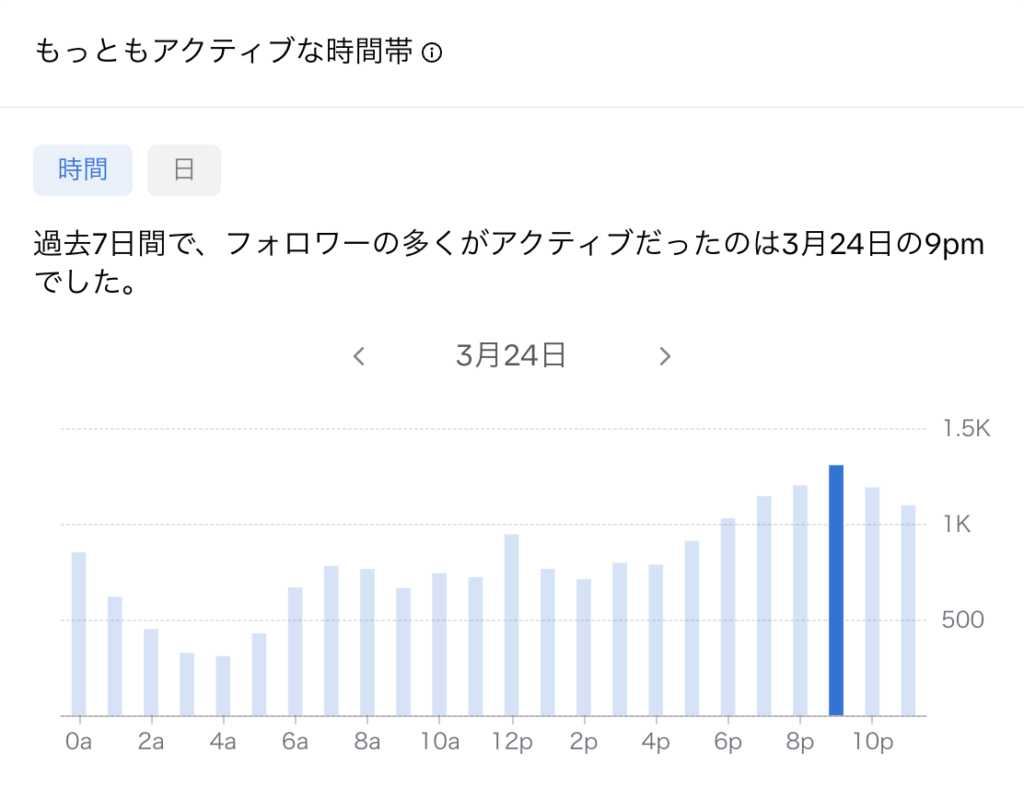Viewport: 1024px width, 799px height.
Task: Go to the next day with right chevron
Action: coord(665,356)
